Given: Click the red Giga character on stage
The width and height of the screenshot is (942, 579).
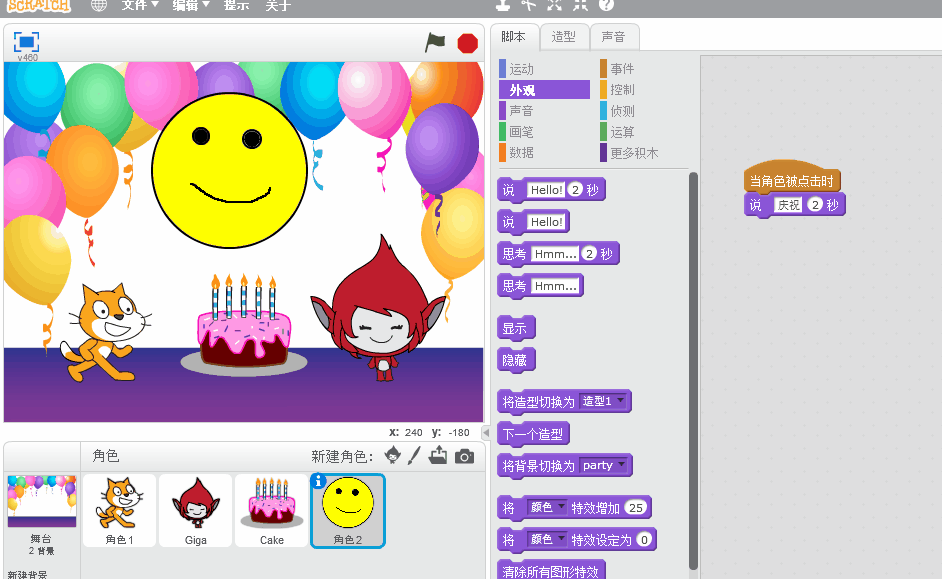Looking at the screenshot, I should 378,309.
